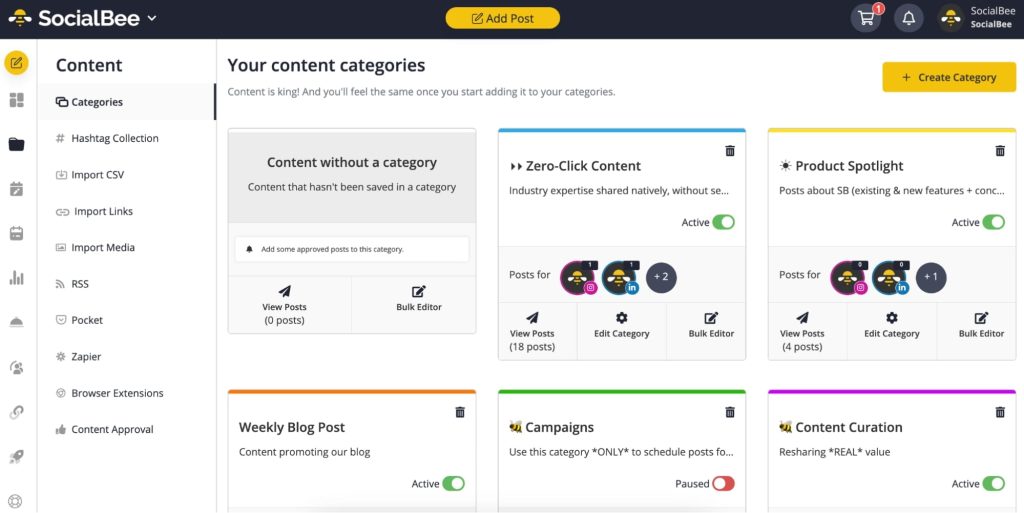Click the folder icon in left sidebar
The height and width of the screenshot is (513, 1024).
(16, 144)
